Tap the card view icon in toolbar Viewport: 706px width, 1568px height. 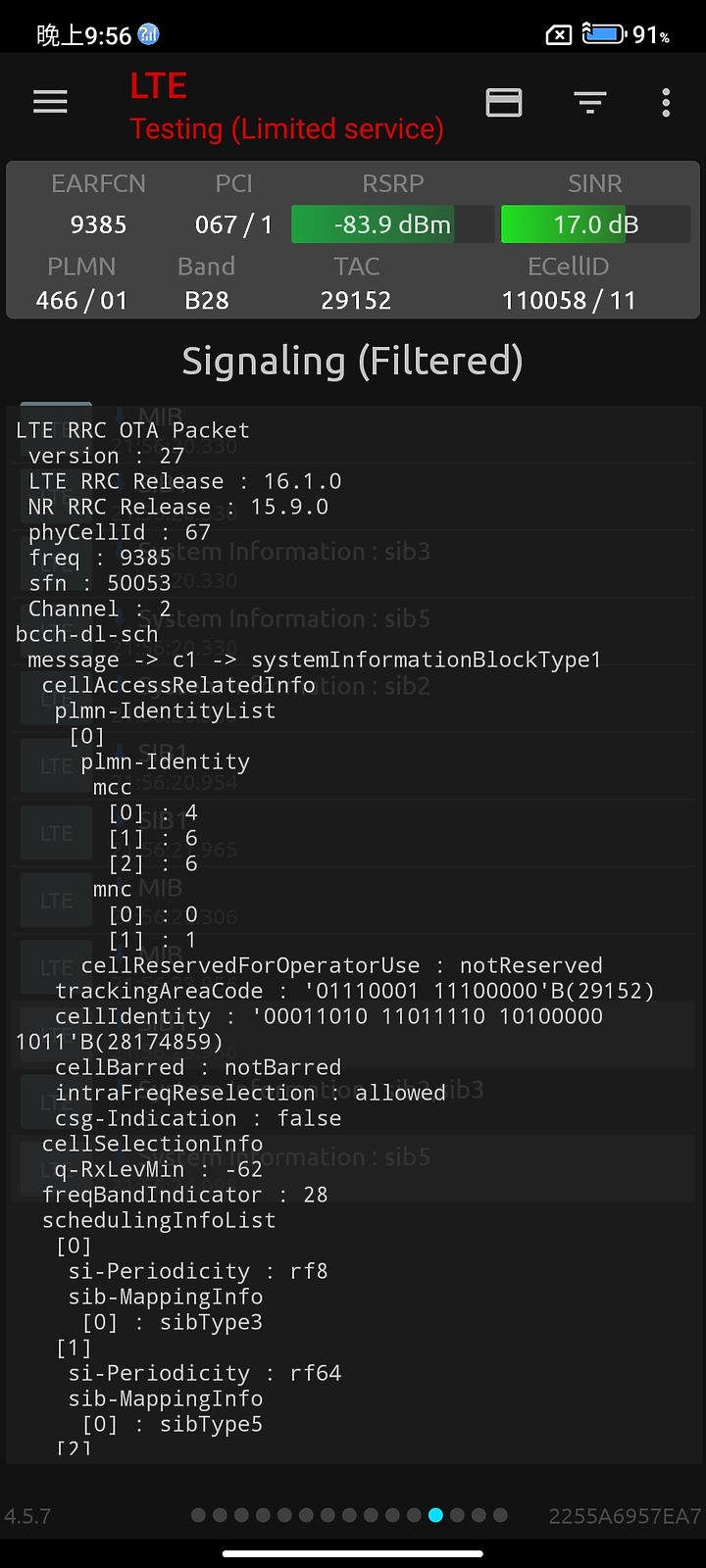coord(504,102)
